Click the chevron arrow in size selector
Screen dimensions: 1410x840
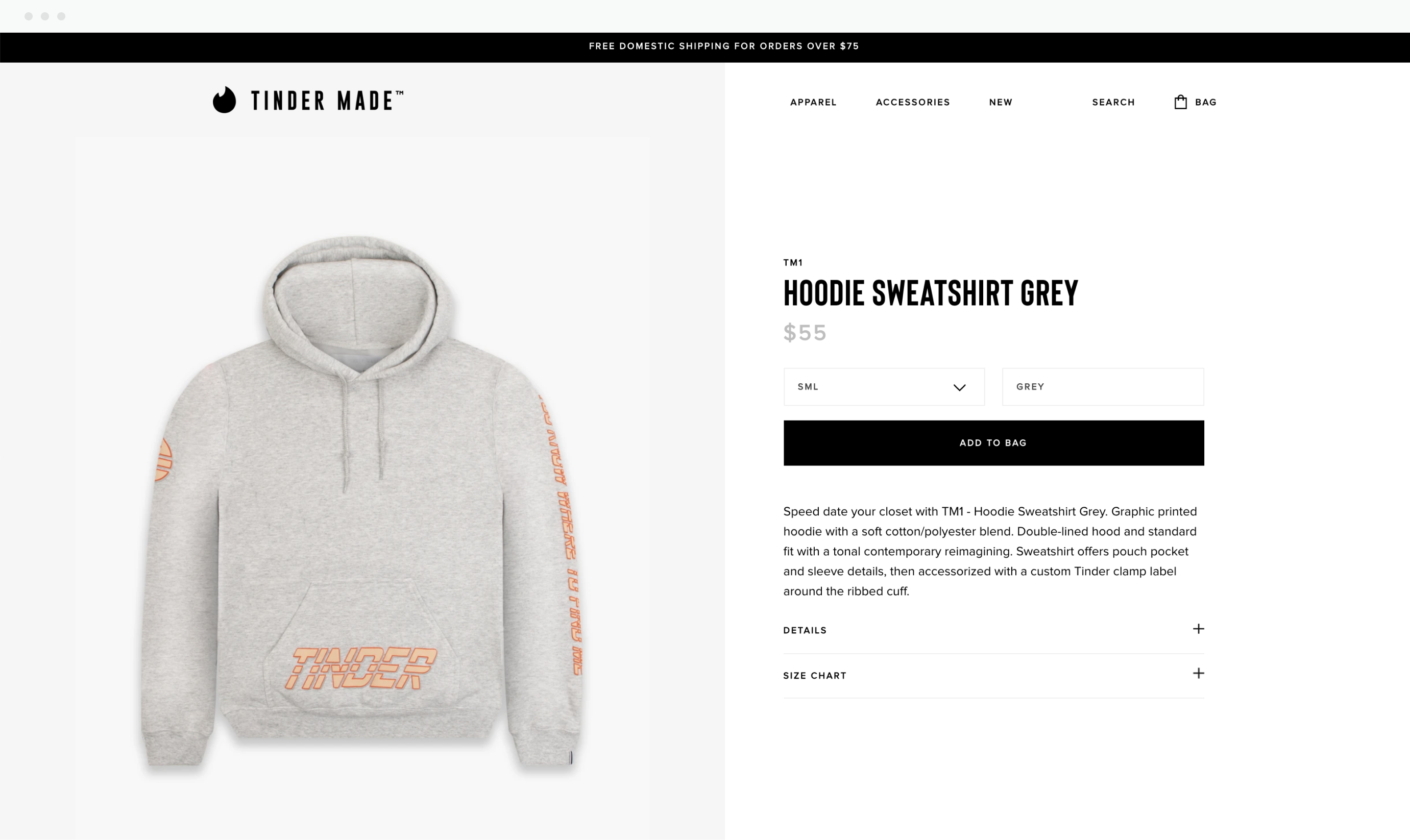959,387
